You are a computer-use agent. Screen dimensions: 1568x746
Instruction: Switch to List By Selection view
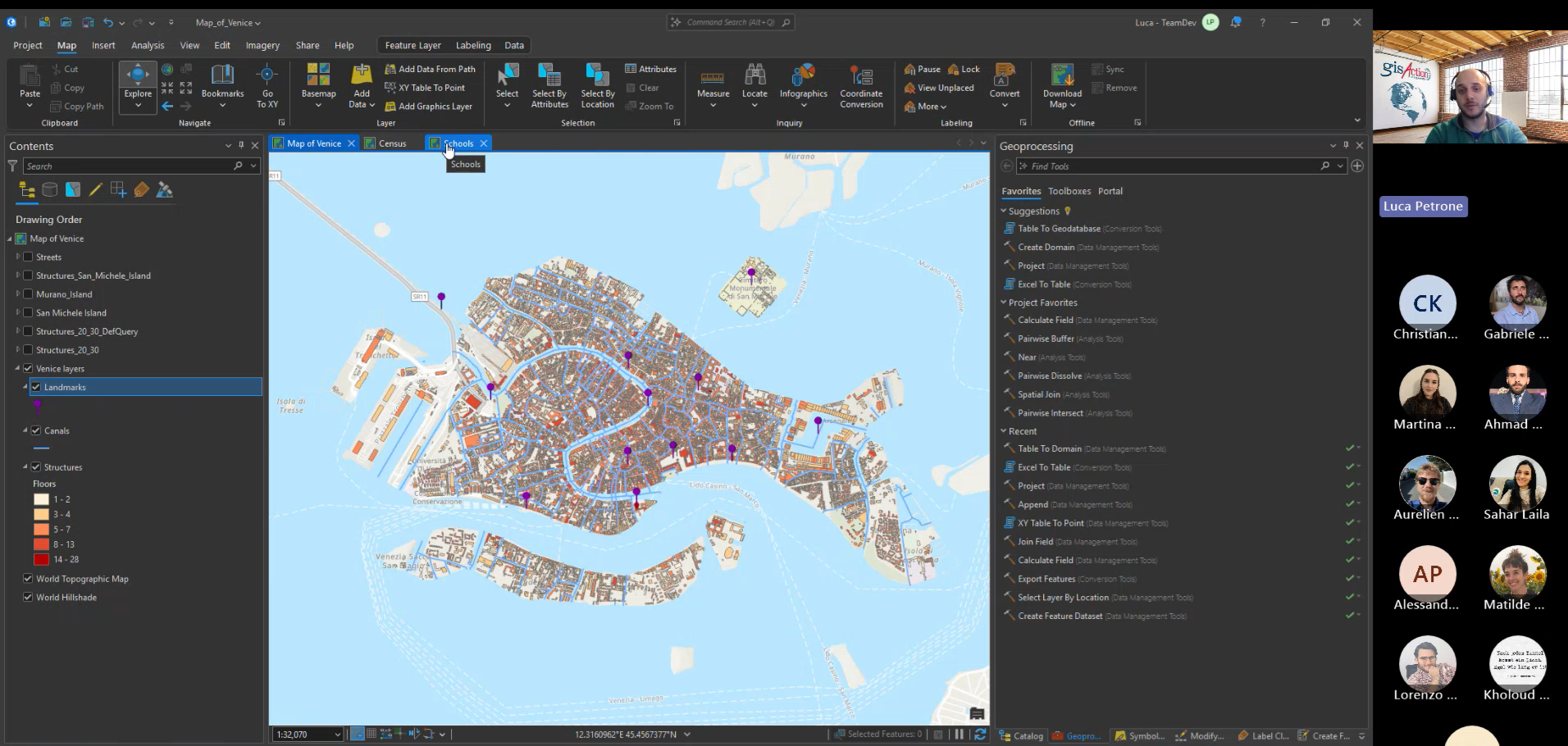coord(73,190)
